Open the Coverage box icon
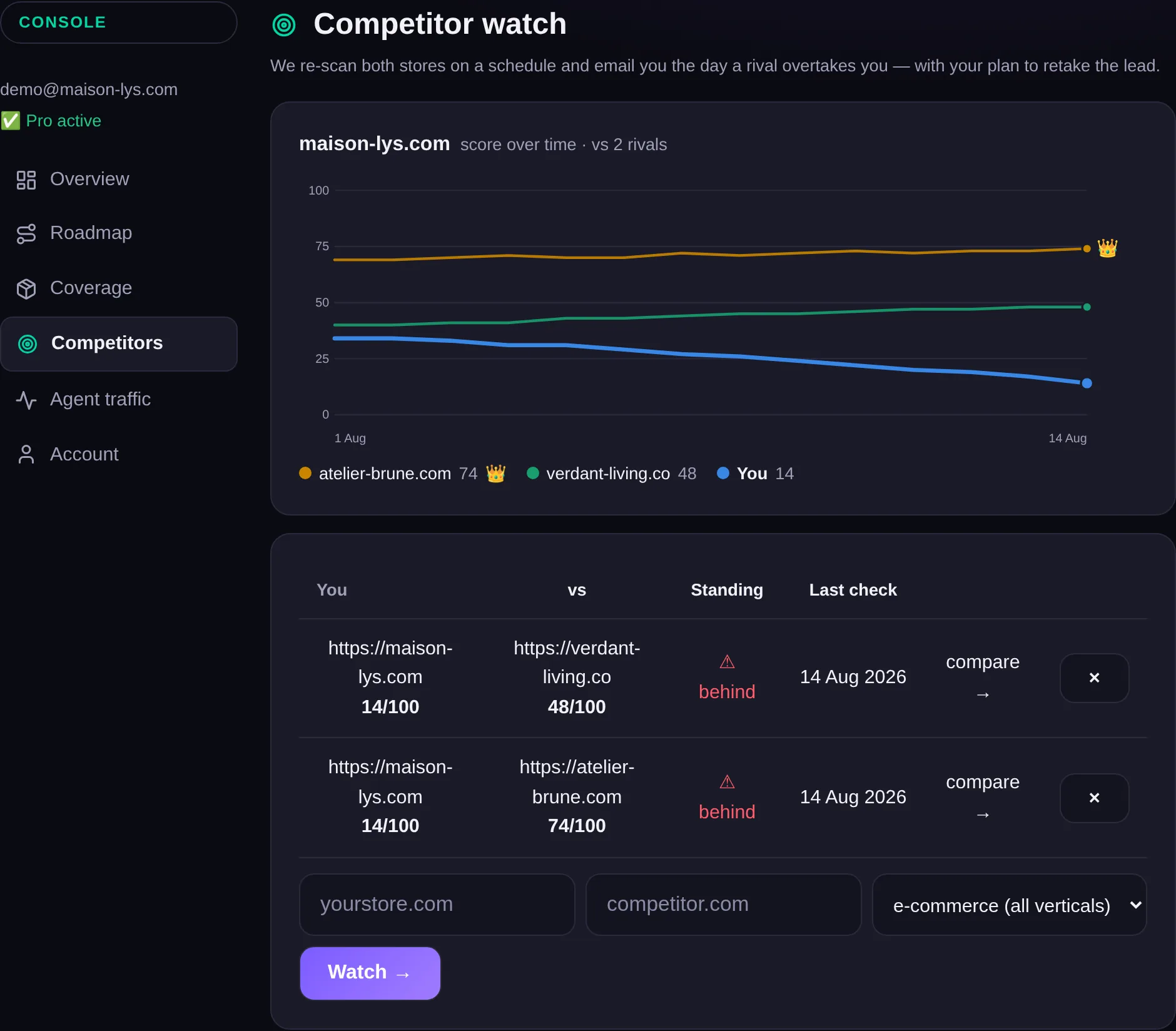1176x1031 pixels. 26,288
